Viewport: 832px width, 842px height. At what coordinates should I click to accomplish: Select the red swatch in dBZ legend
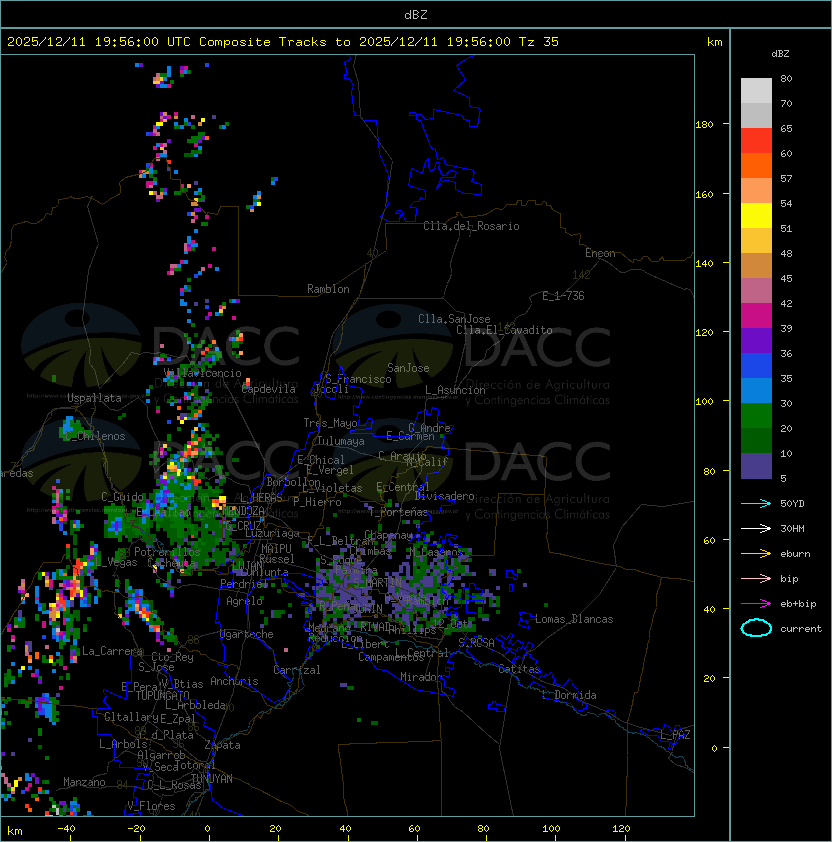click(756, 141)
